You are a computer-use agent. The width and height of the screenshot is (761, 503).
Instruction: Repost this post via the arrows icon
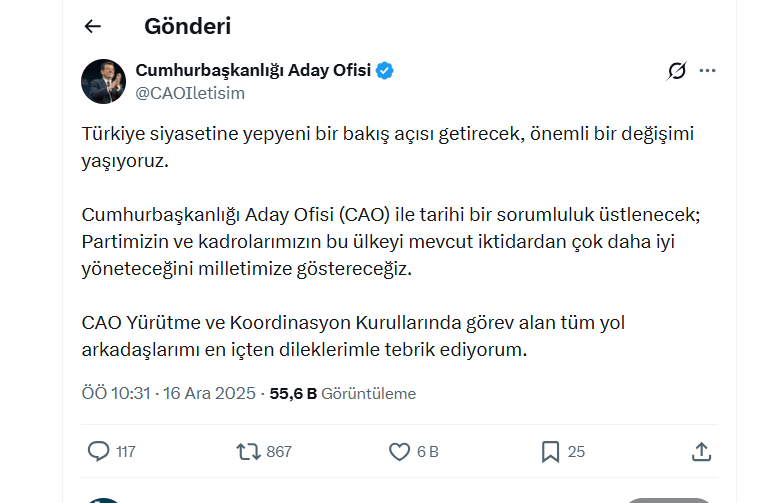pyautogui.click(x=248, y=451)
